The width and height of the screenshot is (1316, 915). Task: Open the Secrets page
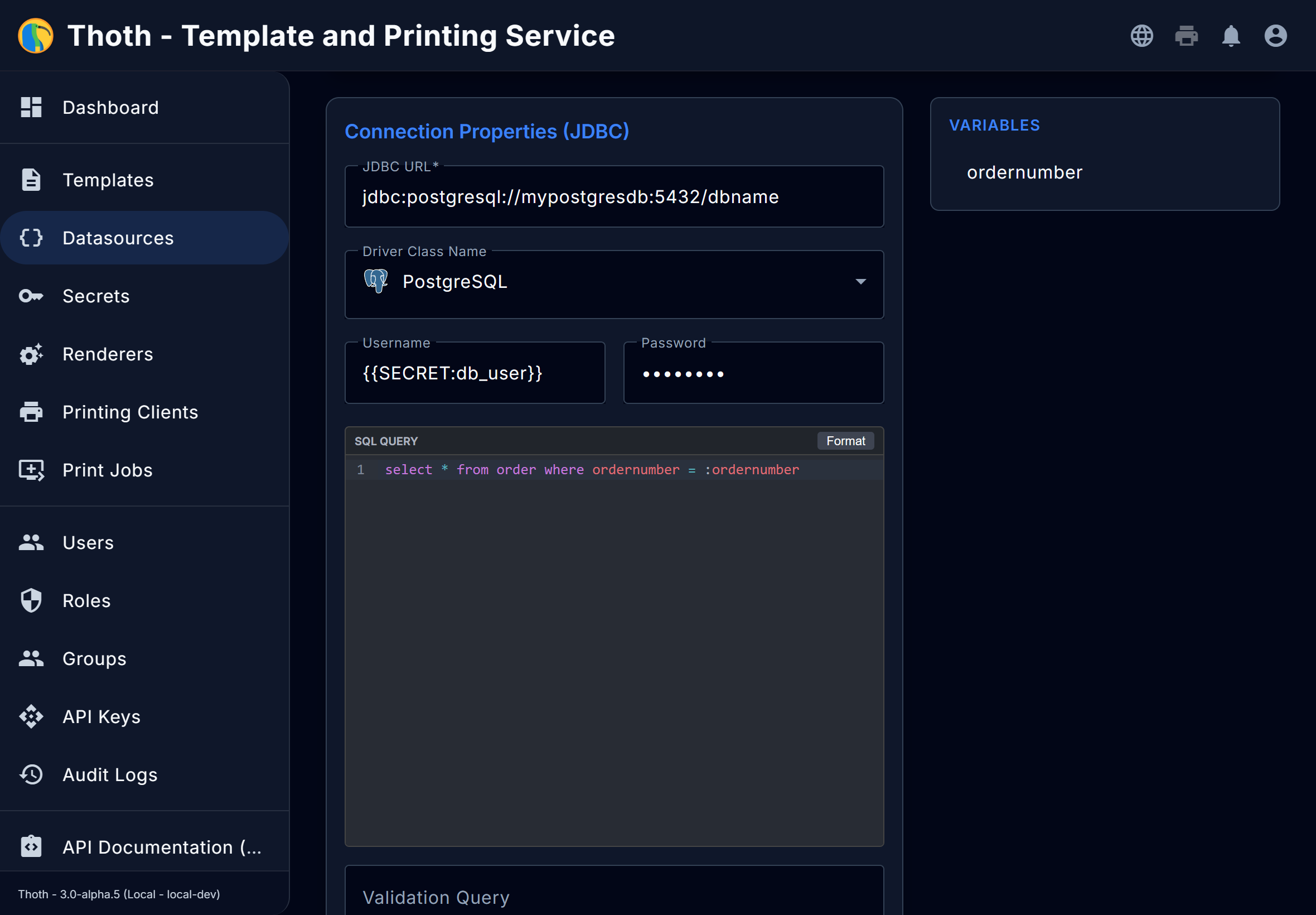tap(144, 296)
